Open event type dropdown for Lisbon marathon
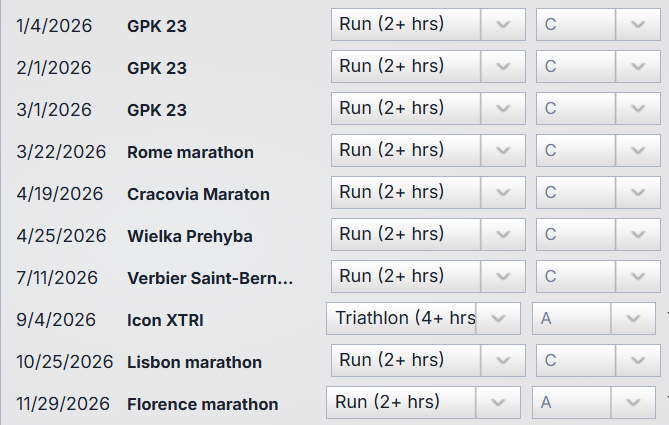 click(x=502, y=361)
